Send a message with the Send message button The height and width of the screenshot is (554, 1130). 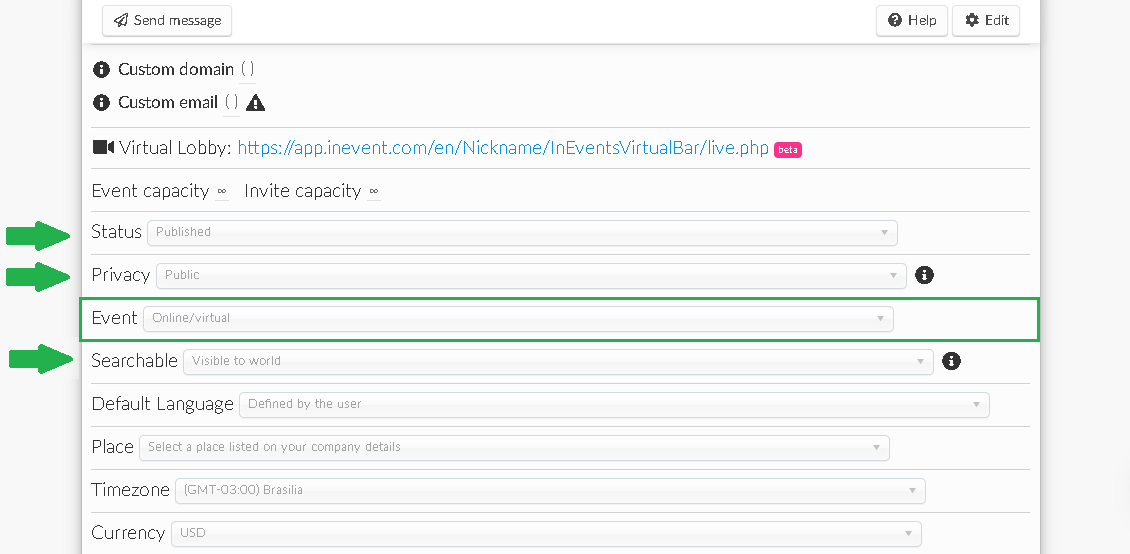(x=166, y=20)
